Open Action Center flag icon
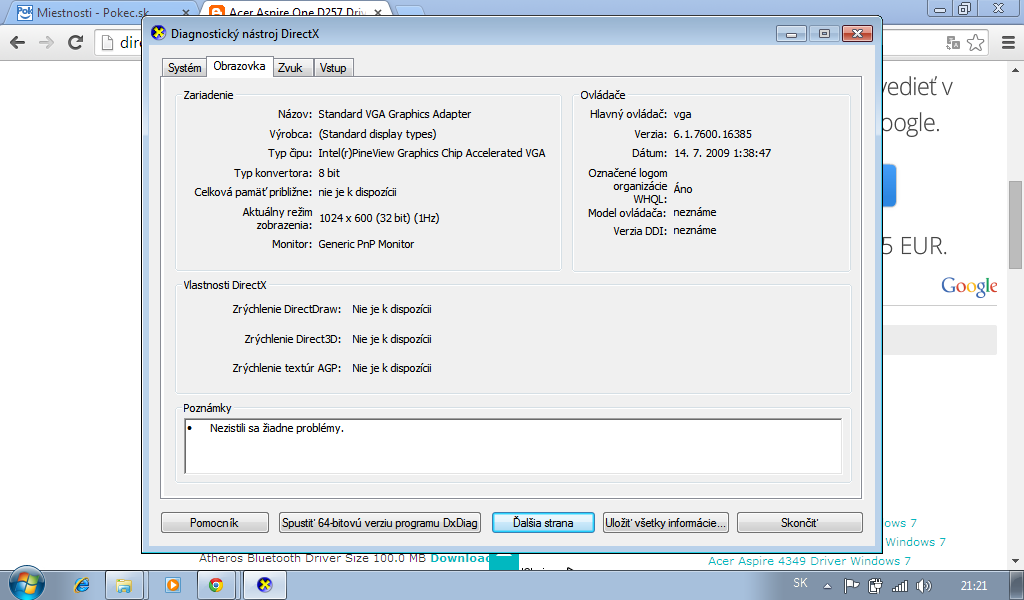 (x=851, y=586)
